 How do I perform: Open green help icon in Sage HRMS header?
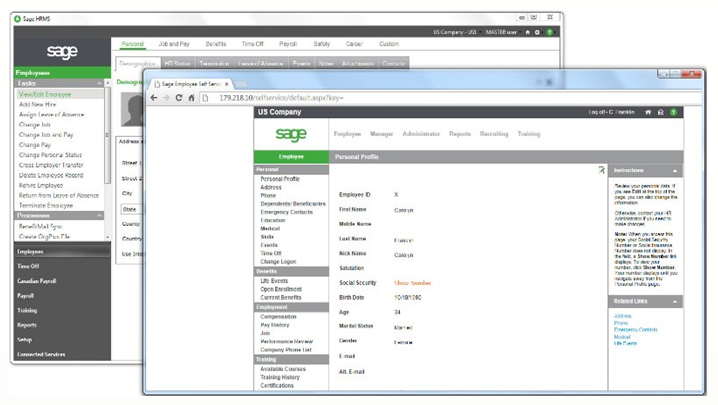pos(549,32)
